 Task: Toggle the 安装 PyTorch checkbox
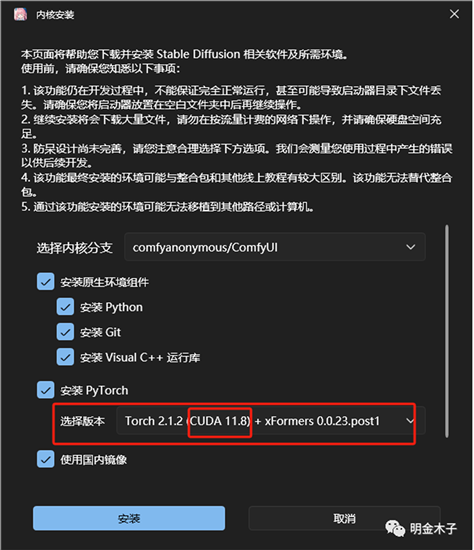click(x=46, y=390)
